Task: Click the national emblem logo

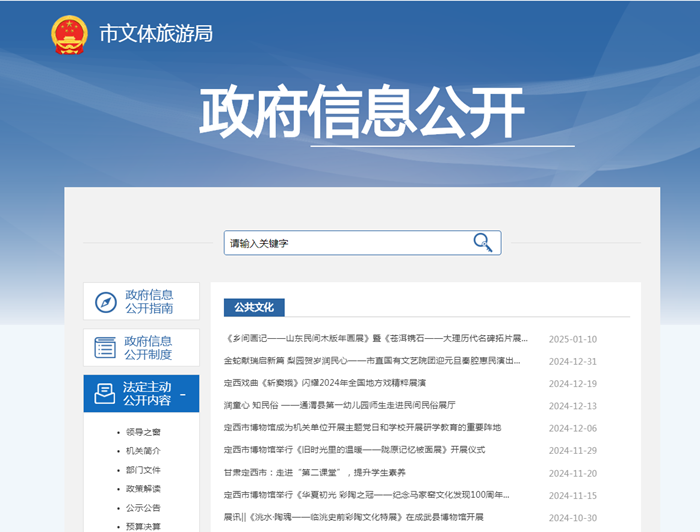Action: tap(69, 33)
